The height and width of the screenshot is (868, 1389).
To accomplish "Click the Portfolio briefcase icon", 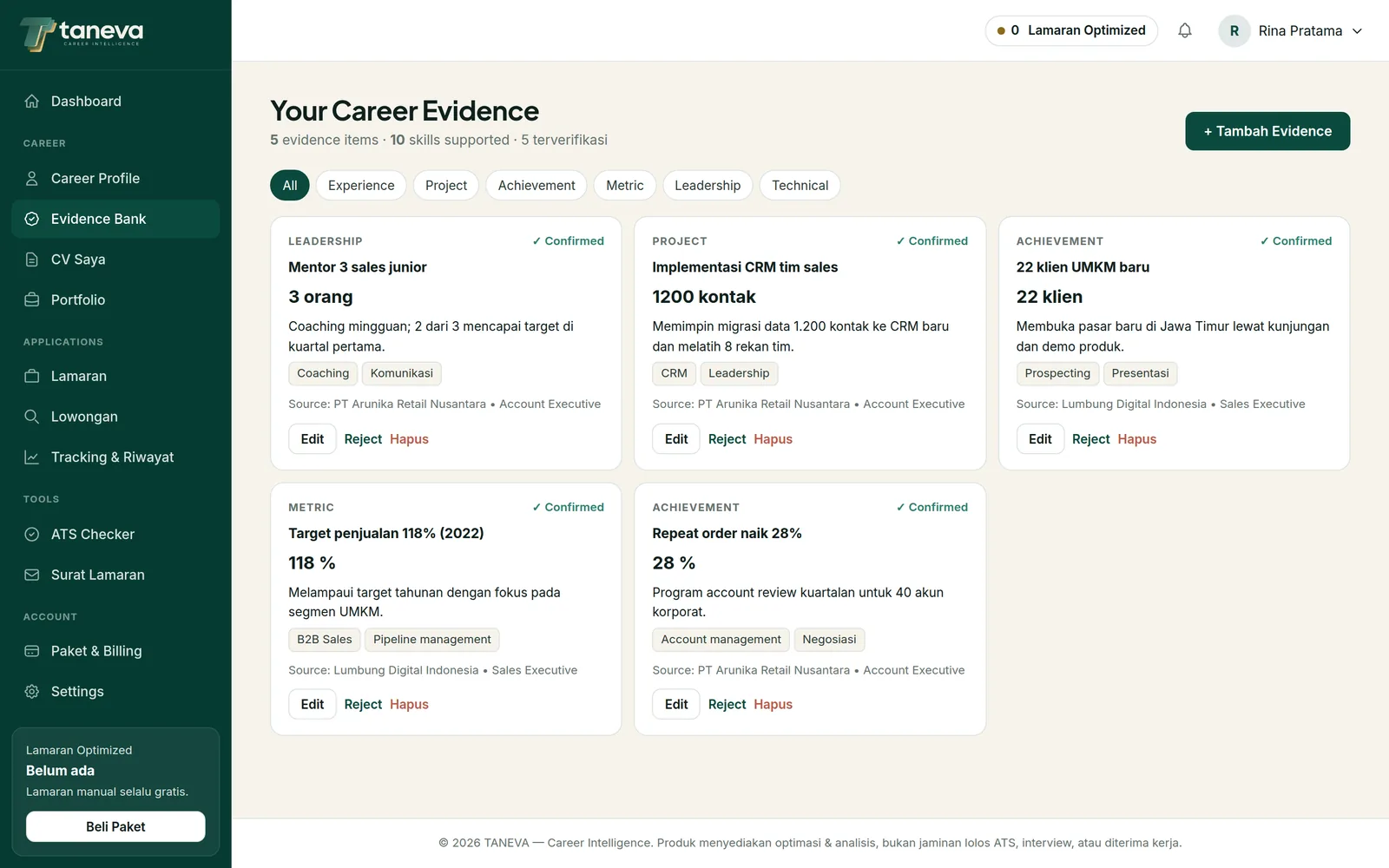I will [32, 299].
